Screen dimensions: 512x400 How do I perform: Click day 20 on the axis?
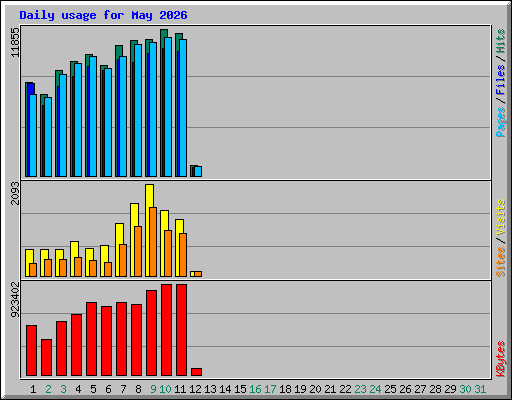(x=315, y=389)
